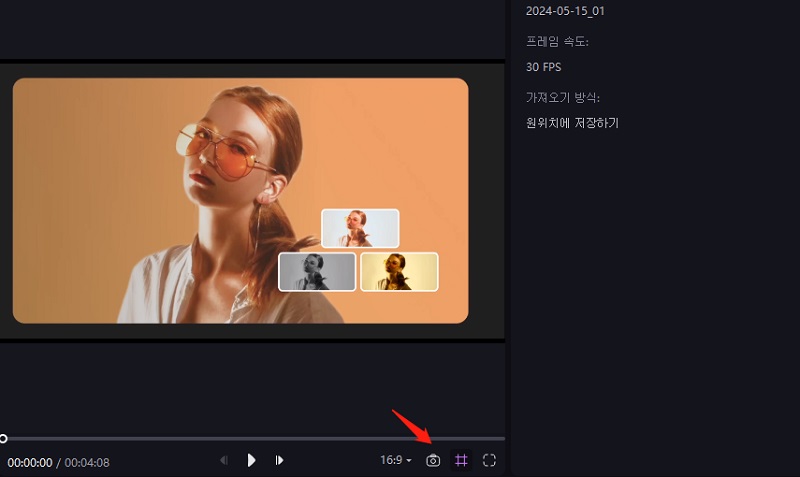The width and height of the screenshot is (800, 477).
Task: Step back to the previous frame
Action: [x=224, y=461]
